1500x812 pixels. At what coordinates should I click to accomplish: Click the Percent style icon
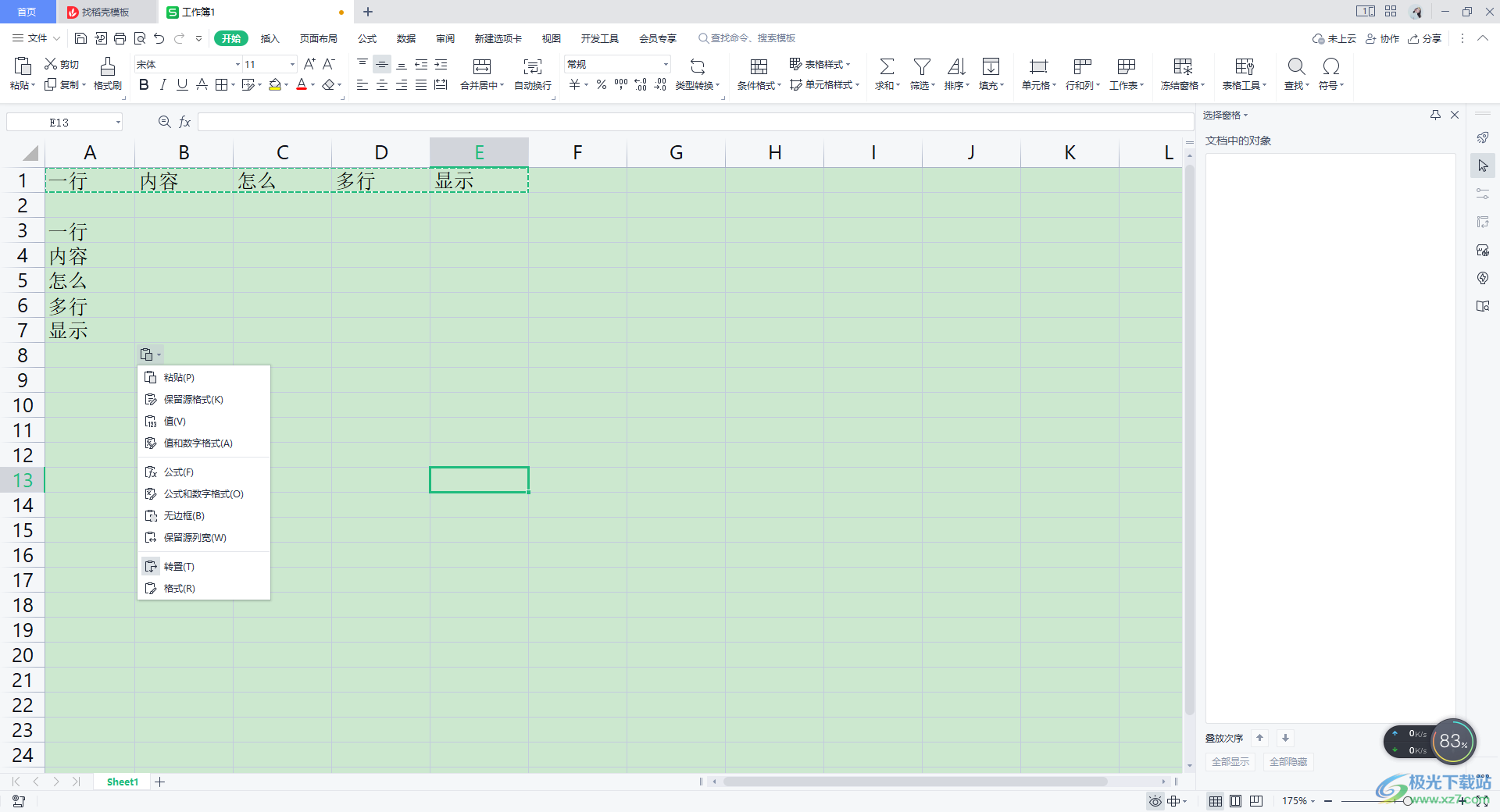602,84
